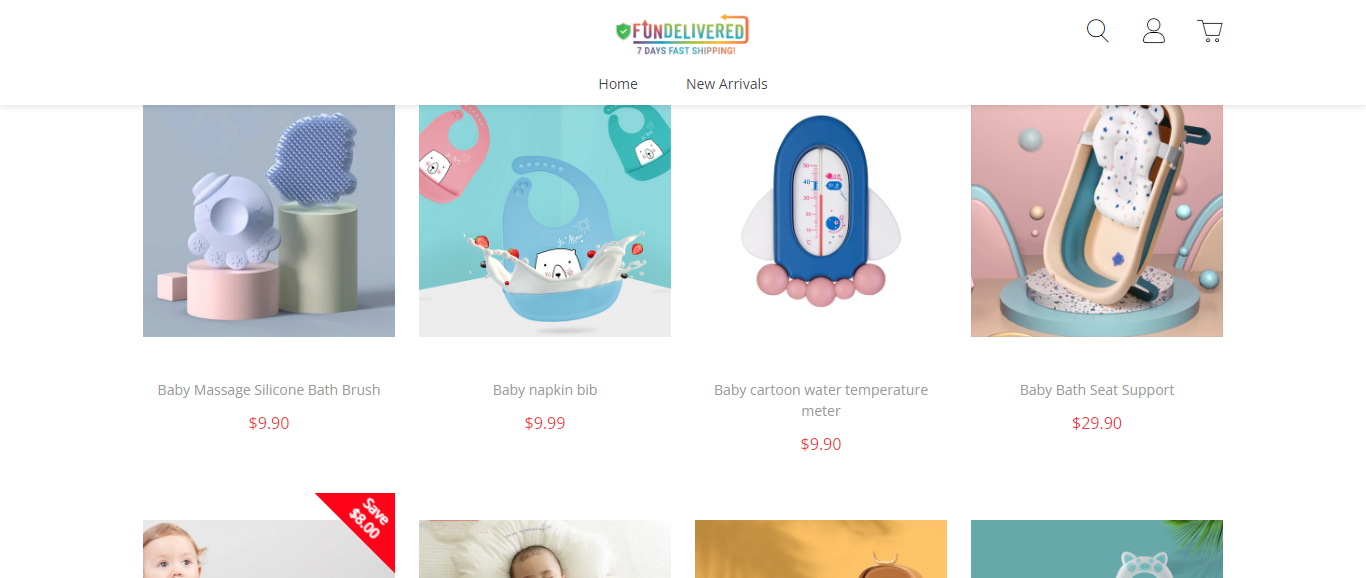
Task: Select the bath seat support product image
Action: click(x=1097, y=221)
